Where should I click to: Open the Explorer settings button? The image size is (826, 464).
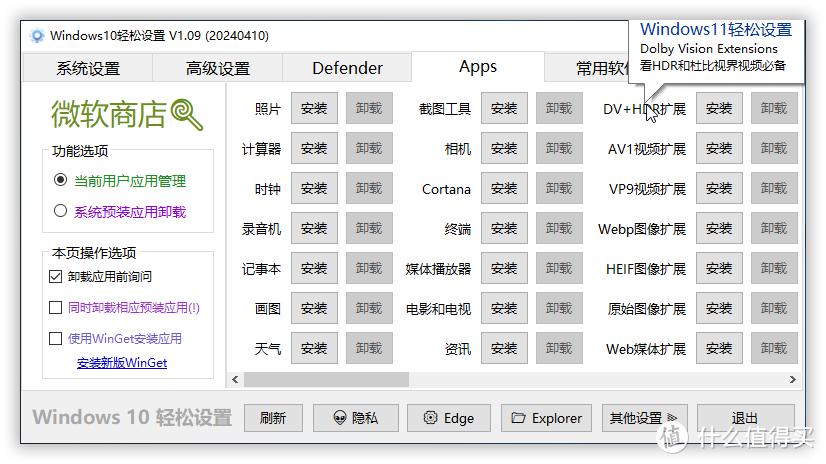(x=546, y=418)
